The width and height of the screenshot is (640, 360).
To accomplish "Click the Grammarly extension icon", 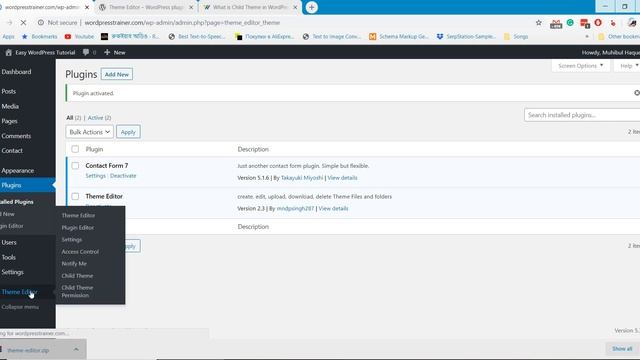I will [570, 23].
